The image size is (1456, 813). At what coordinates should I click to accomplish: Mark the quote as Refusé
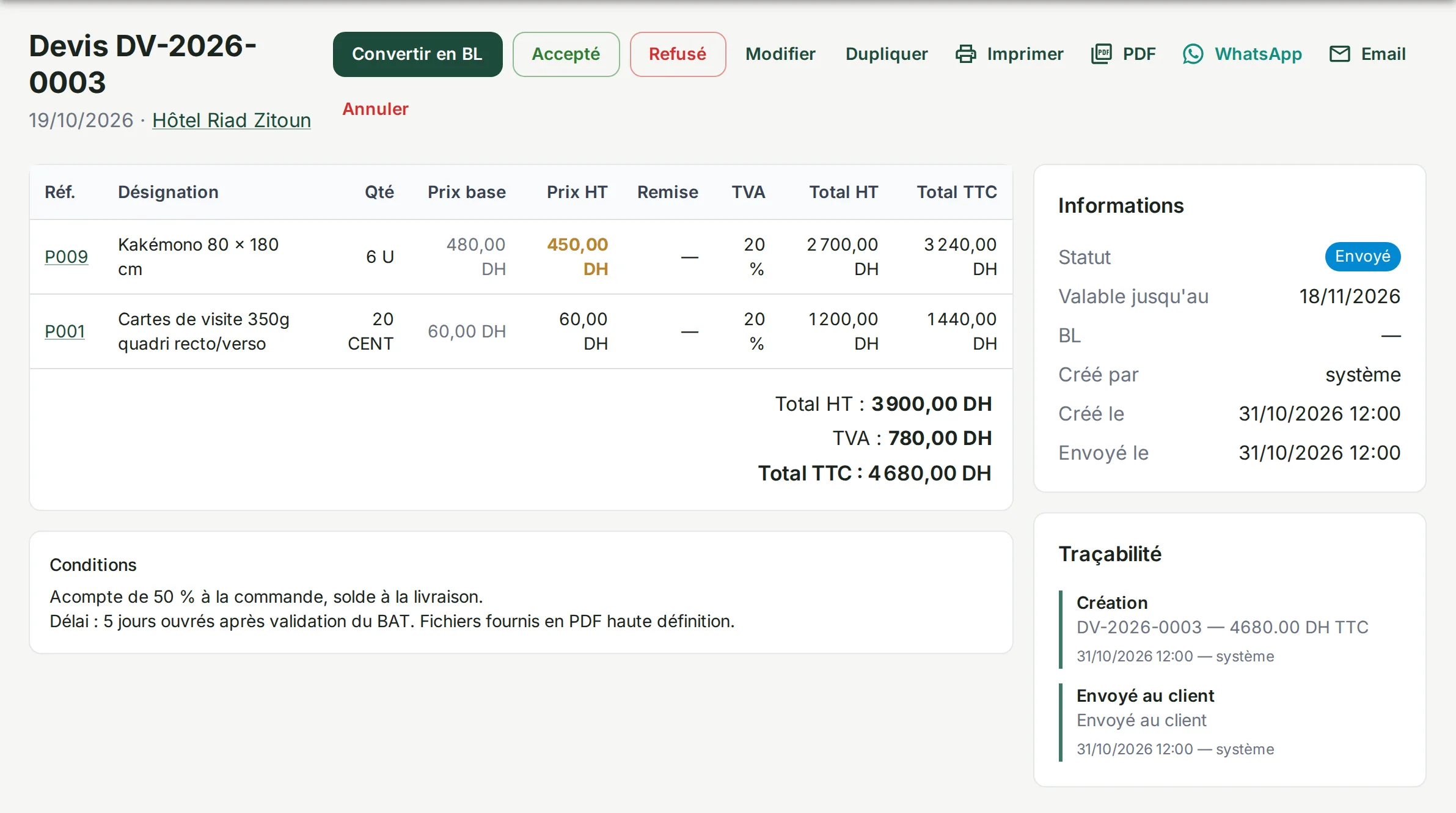click(678, 54)
